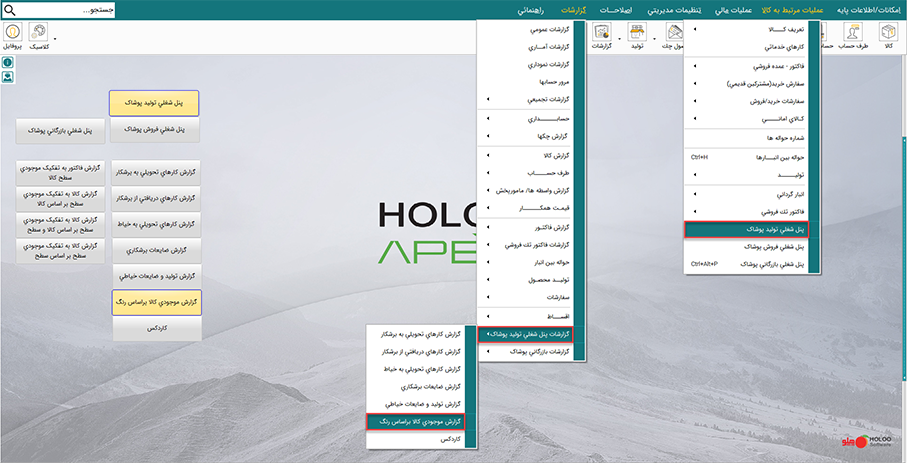The height and width of the screenshot is (463, 907).
Task: Choose حواله بین انبارها menu entry
Action: click(x=746, y=157)
